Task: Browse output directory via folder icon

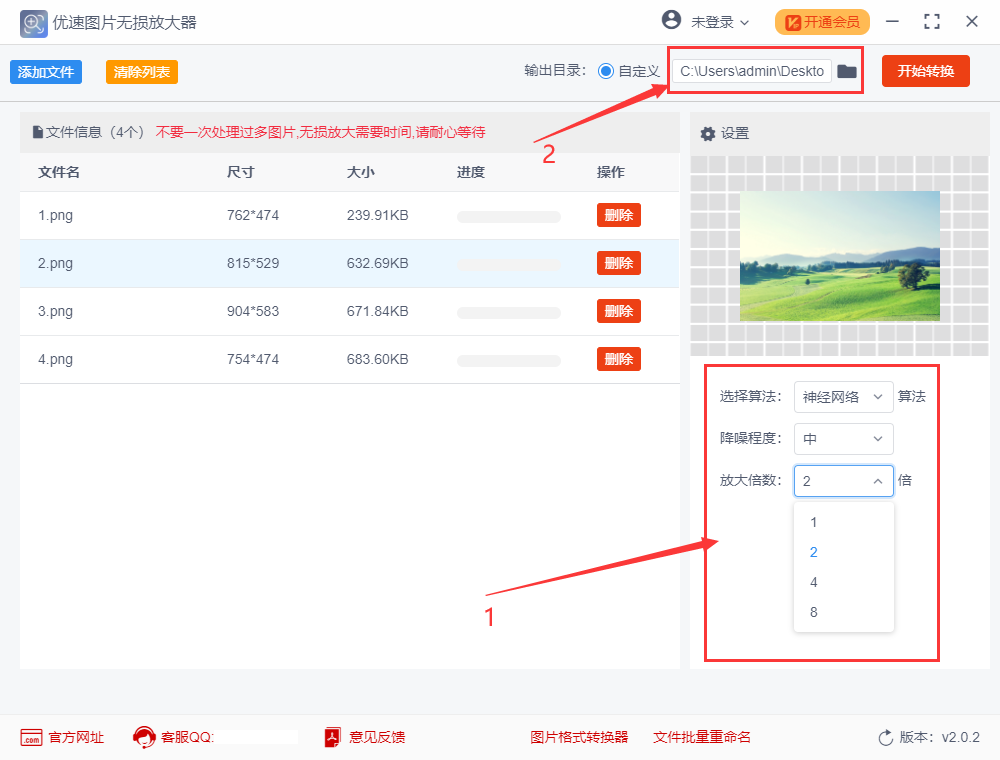Action: (846, 71)
